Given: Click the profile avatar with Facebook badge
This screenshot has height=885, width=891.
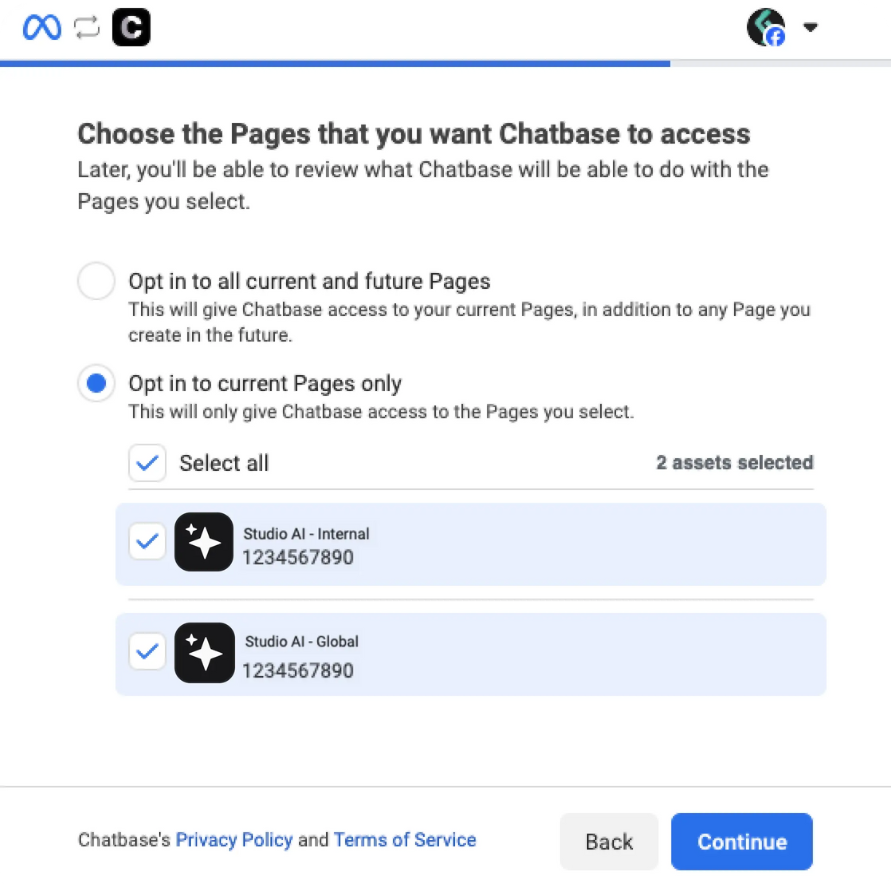Looking at the screenshot, I should [766, 27].
